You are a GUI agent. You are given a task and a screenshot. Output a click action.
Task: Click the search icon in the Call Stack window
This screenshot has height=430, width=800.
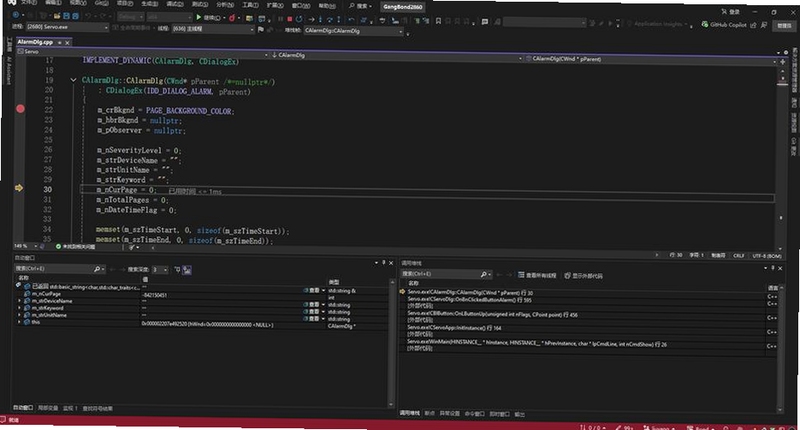[x=483, y=274]
